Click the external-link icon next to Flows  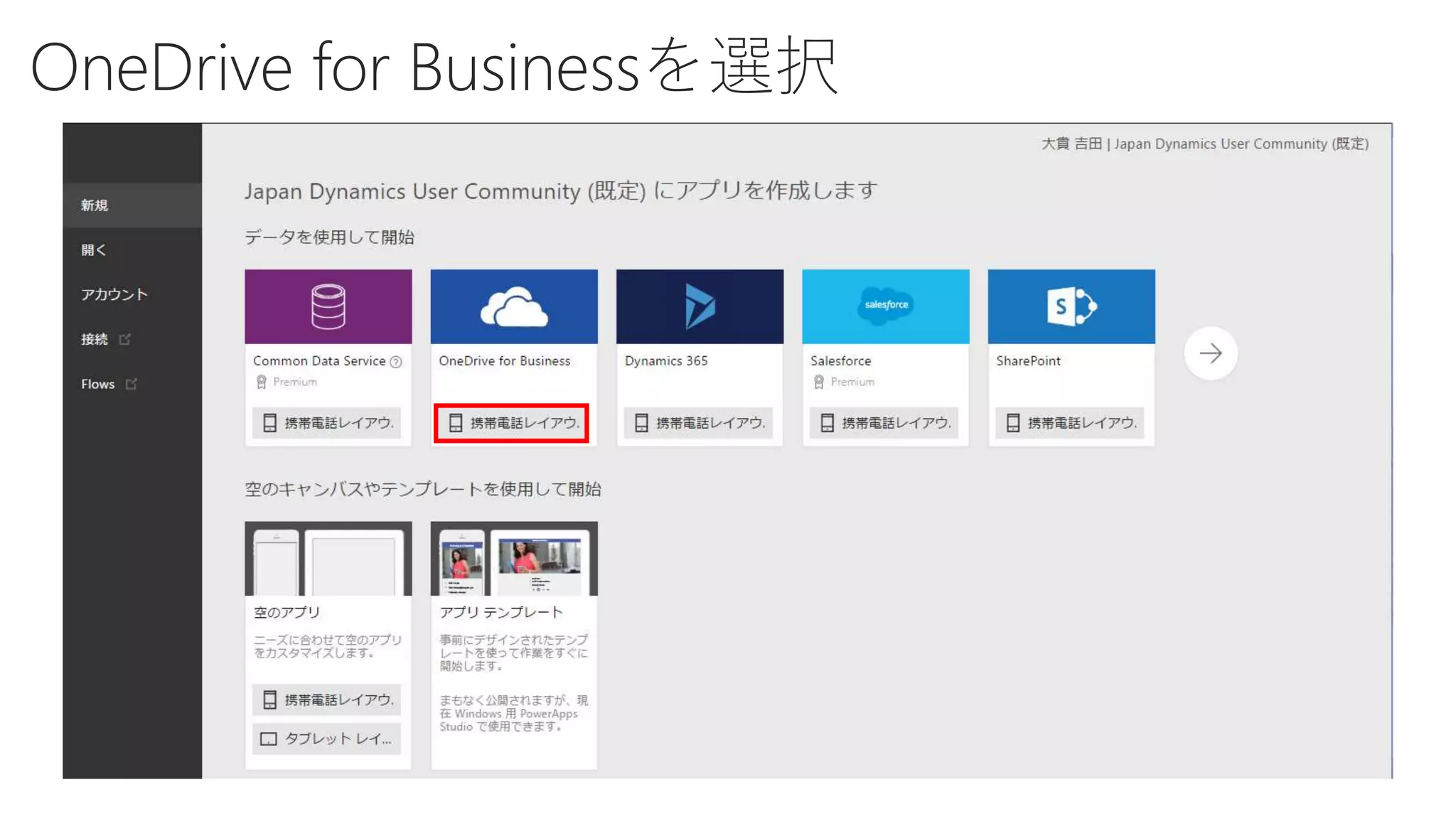click(x=132, y=384)
